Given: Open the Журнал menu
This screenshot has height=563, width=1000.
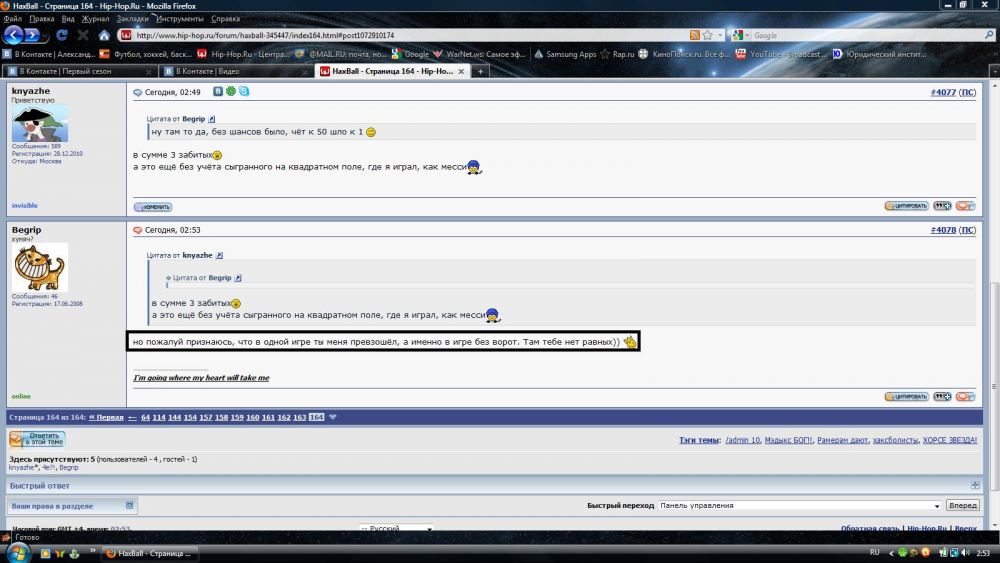Looking at the screenshot, I should [95, 18].
